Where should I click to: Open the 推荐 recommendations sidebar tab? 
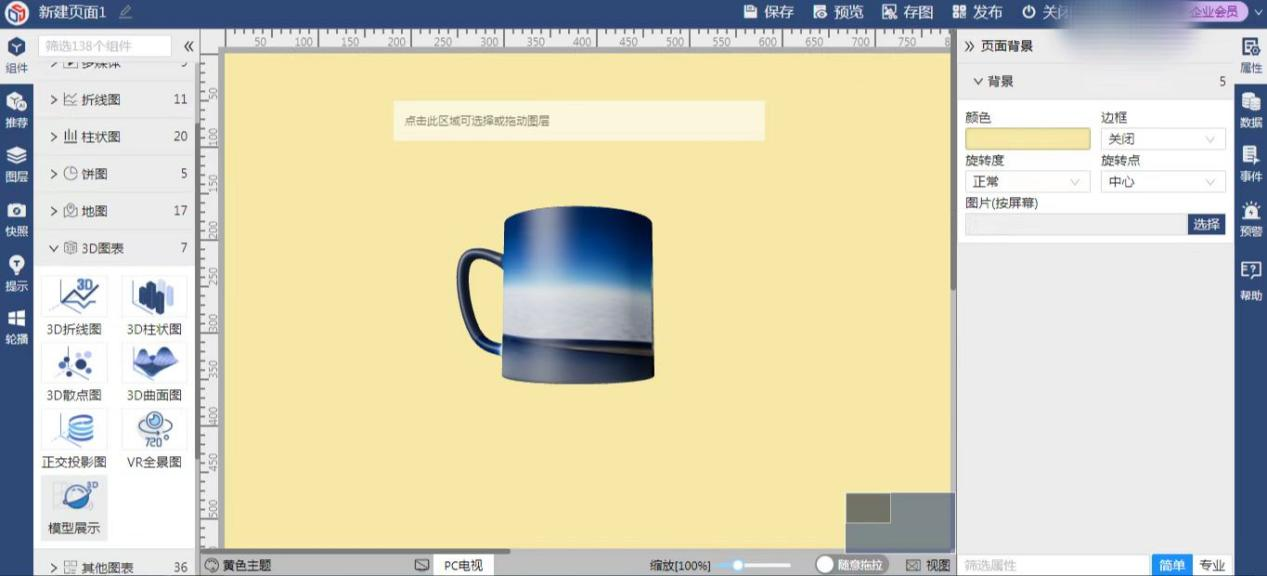16,110
